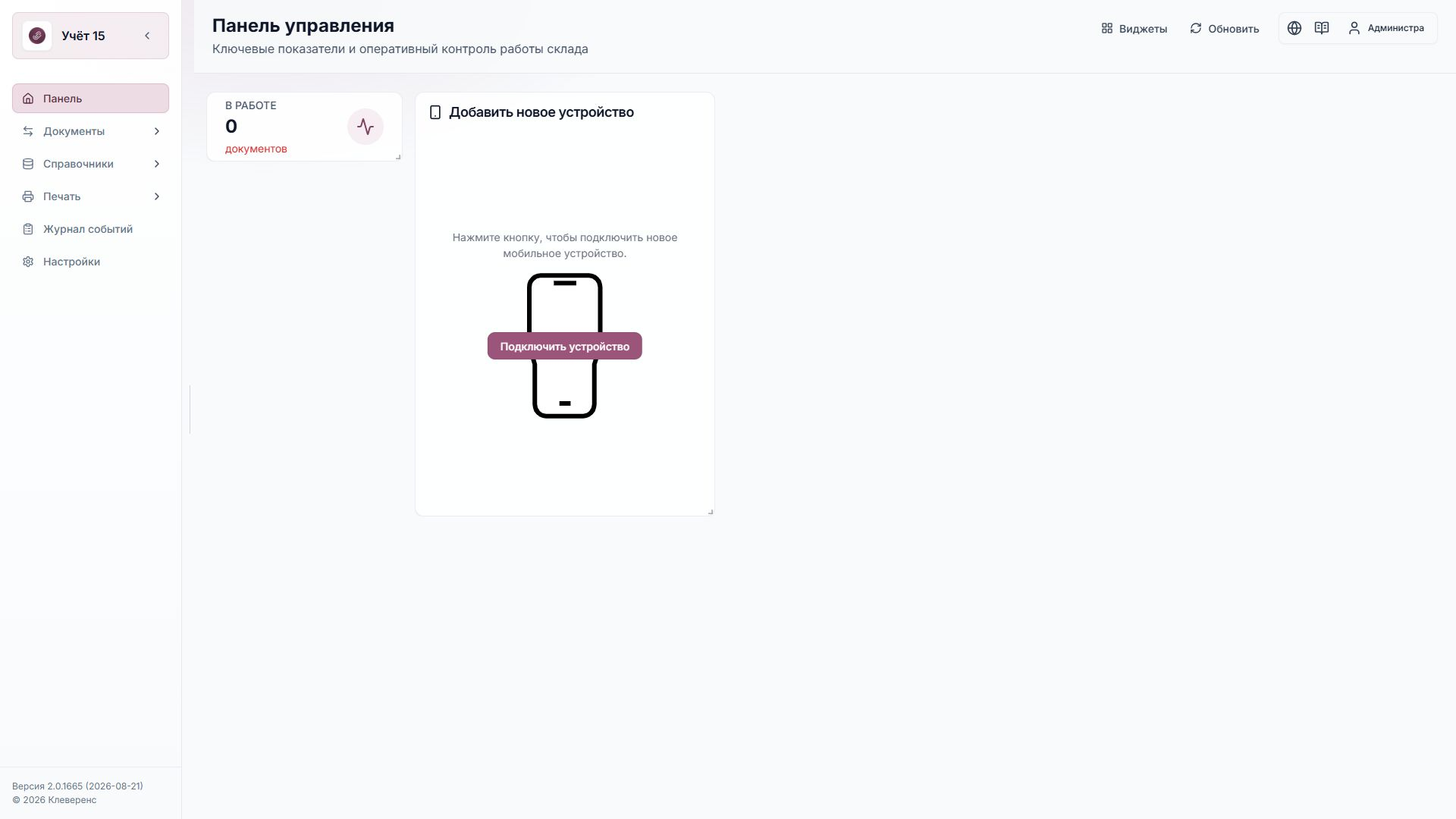Open the Администра user menu
This screenshot has height=819, width=1456.
point(1386,28)
